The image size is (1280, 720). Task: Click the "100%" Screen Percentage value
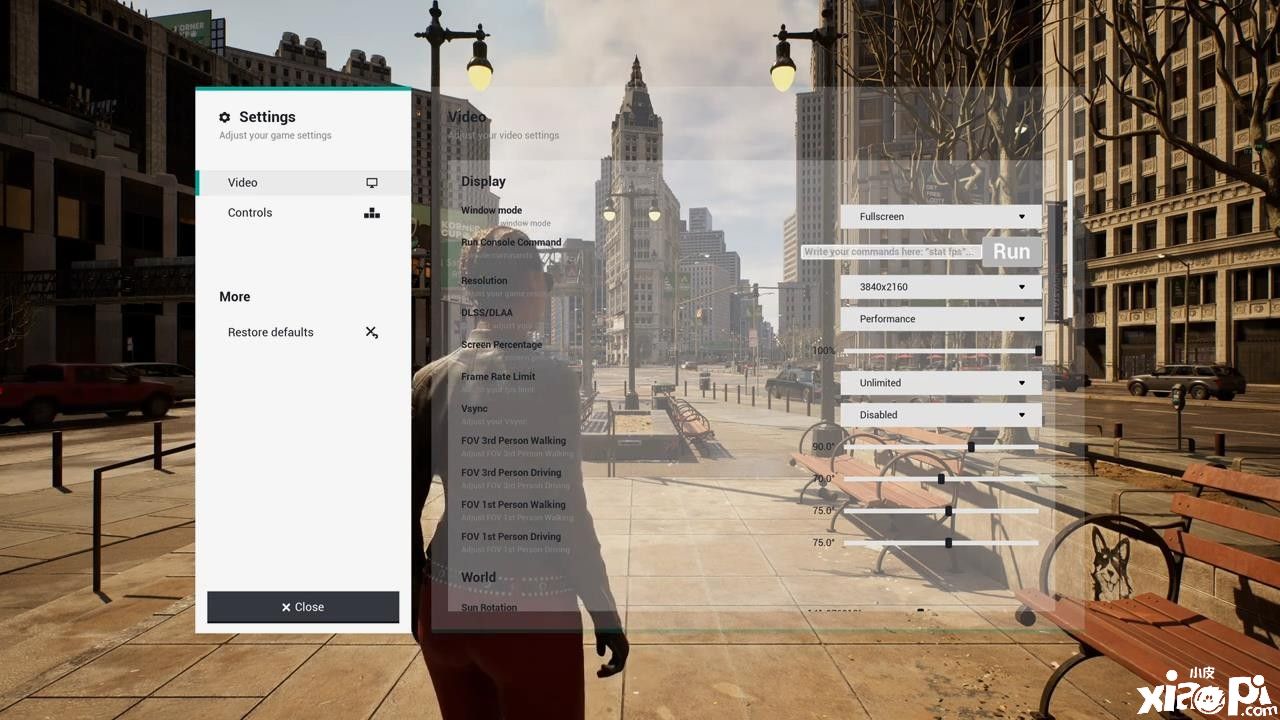coord(823,351)
